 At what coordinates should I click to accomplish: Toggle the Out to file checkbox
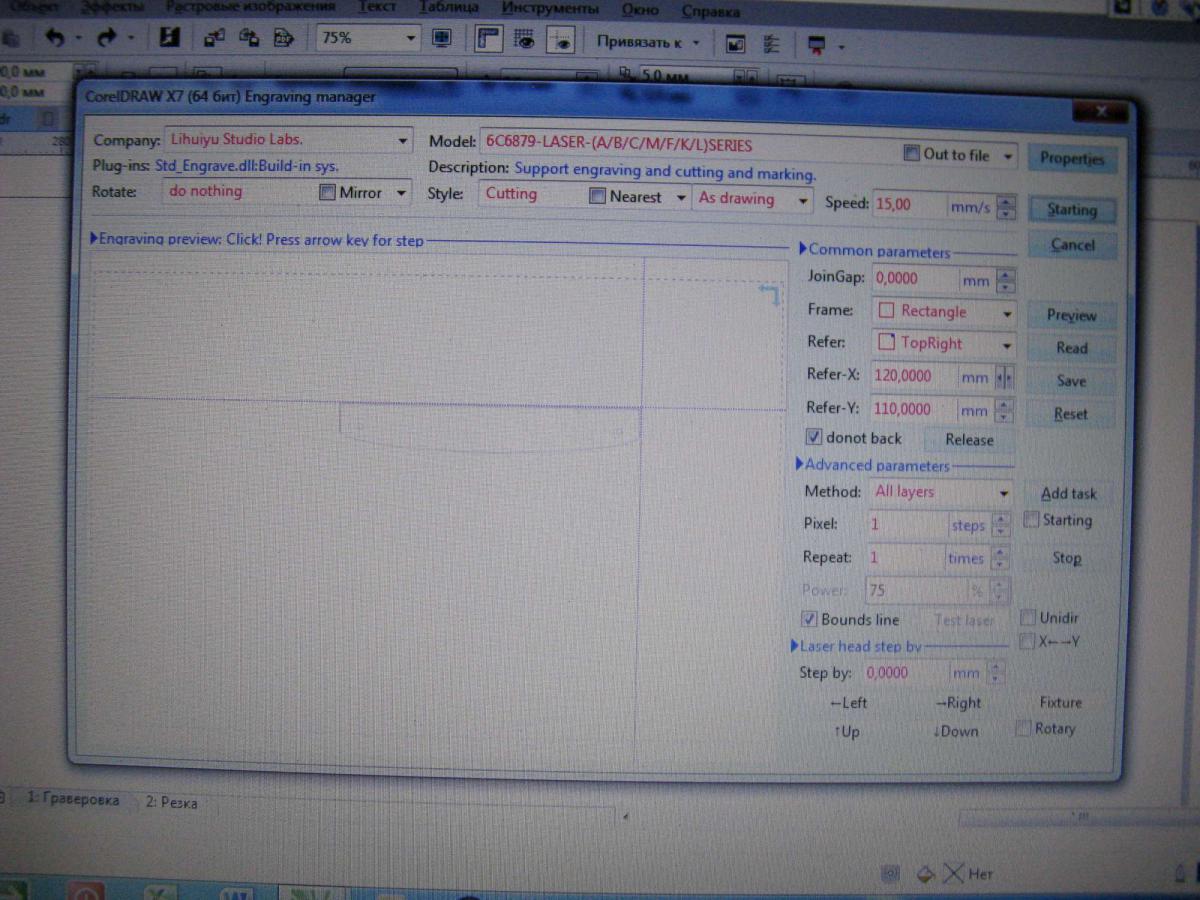click(x=911, y=154)
